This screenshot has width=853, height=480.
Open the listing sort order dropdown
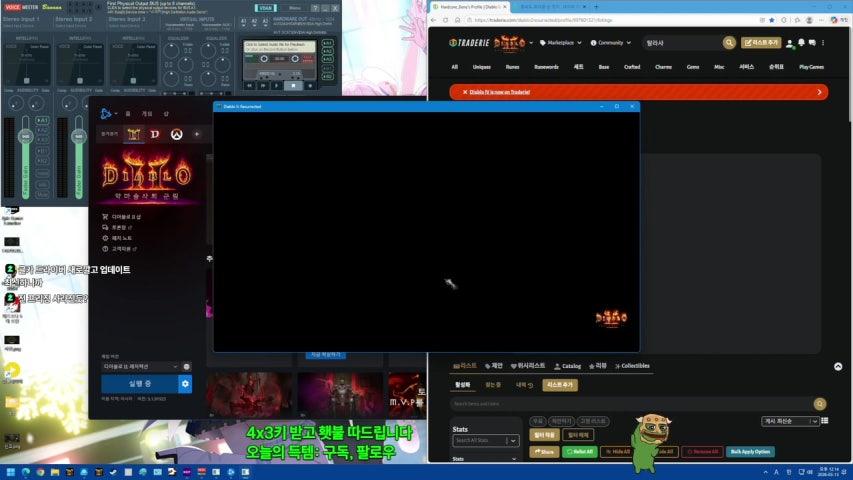790,421
